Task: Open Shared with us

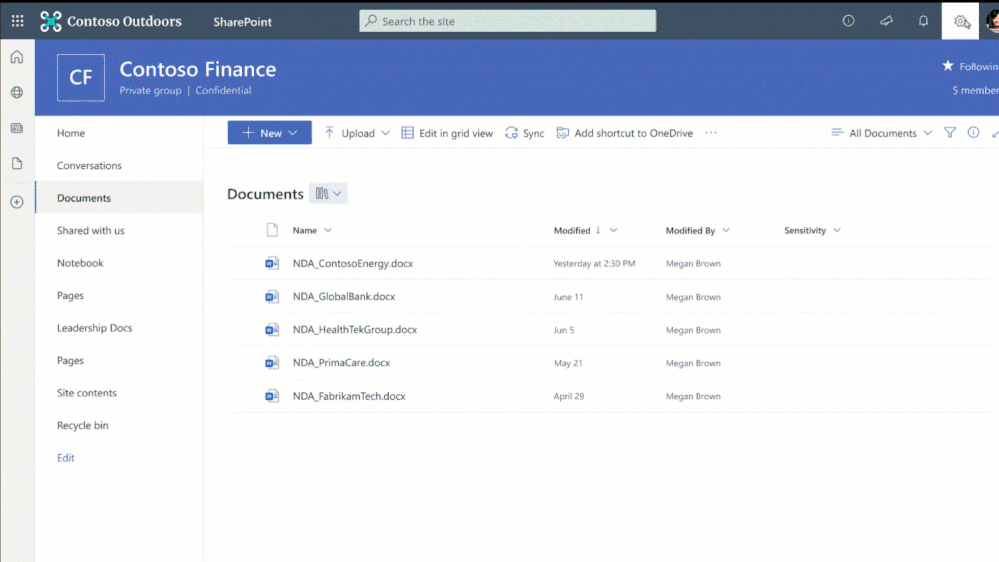Action: pos(90,230)
